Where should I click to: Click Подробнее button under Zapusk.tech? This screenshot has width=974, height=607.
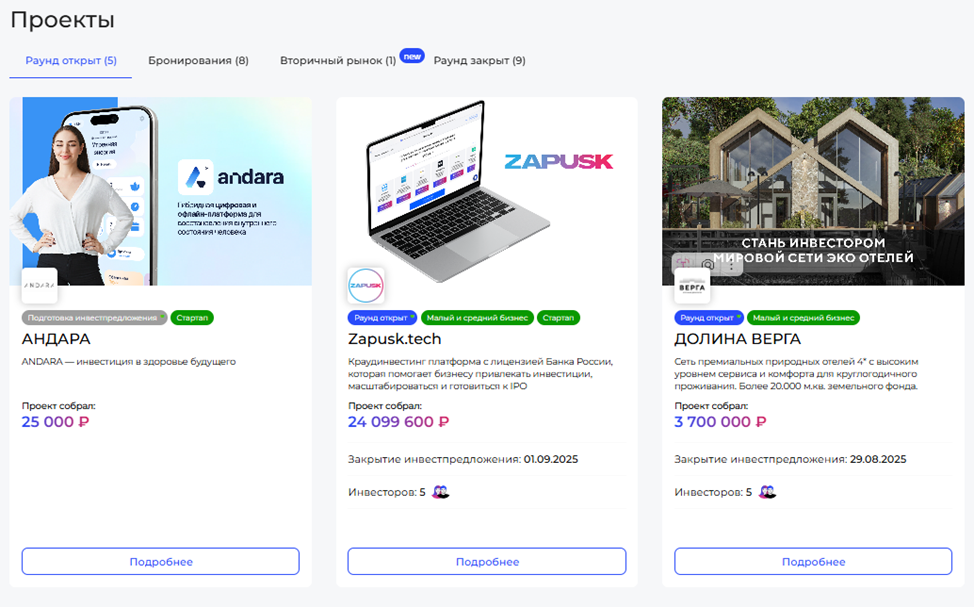click(487, 562)
